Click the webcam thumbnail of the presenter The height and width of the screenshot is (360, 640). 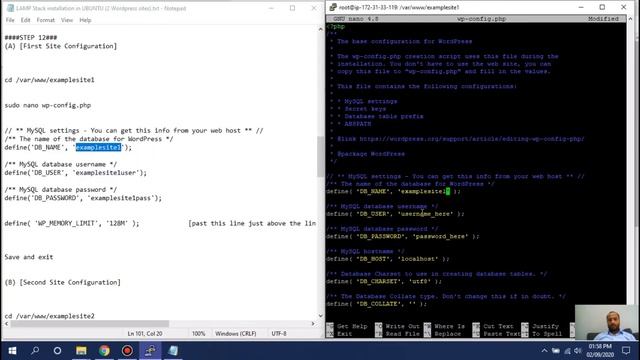(x=607, y=322)
